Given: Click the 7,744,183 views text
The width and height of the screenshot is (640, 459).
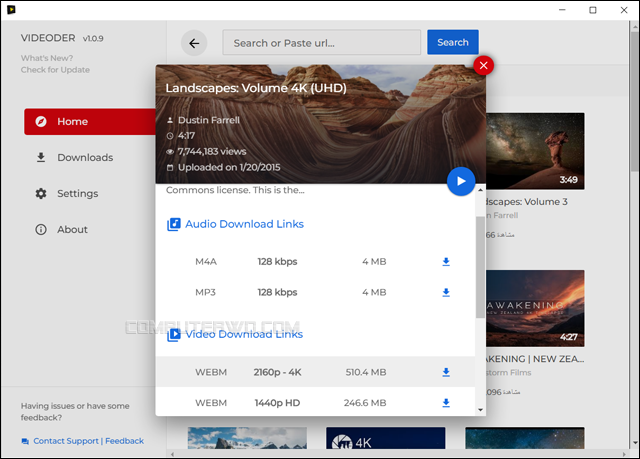Looking at the screenshot, I should tap(212, 152).
